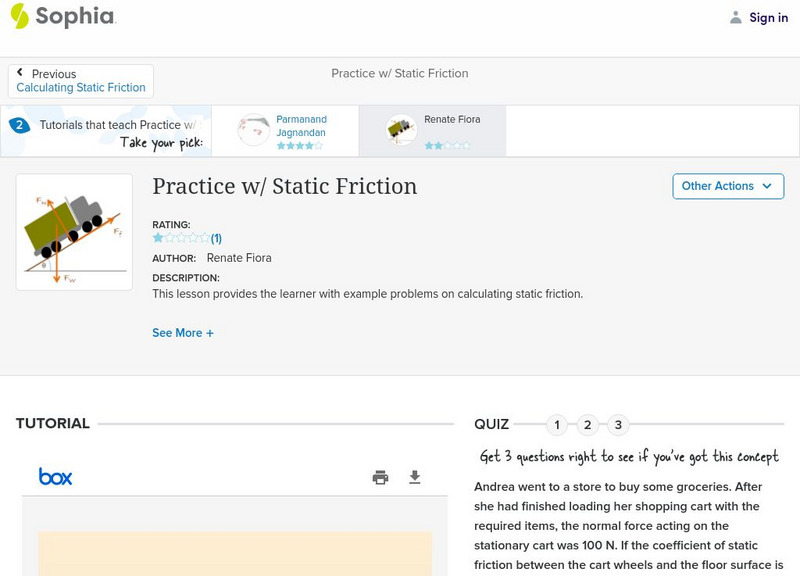
Task: Select quiz question step 2
Action: (587, 425)
